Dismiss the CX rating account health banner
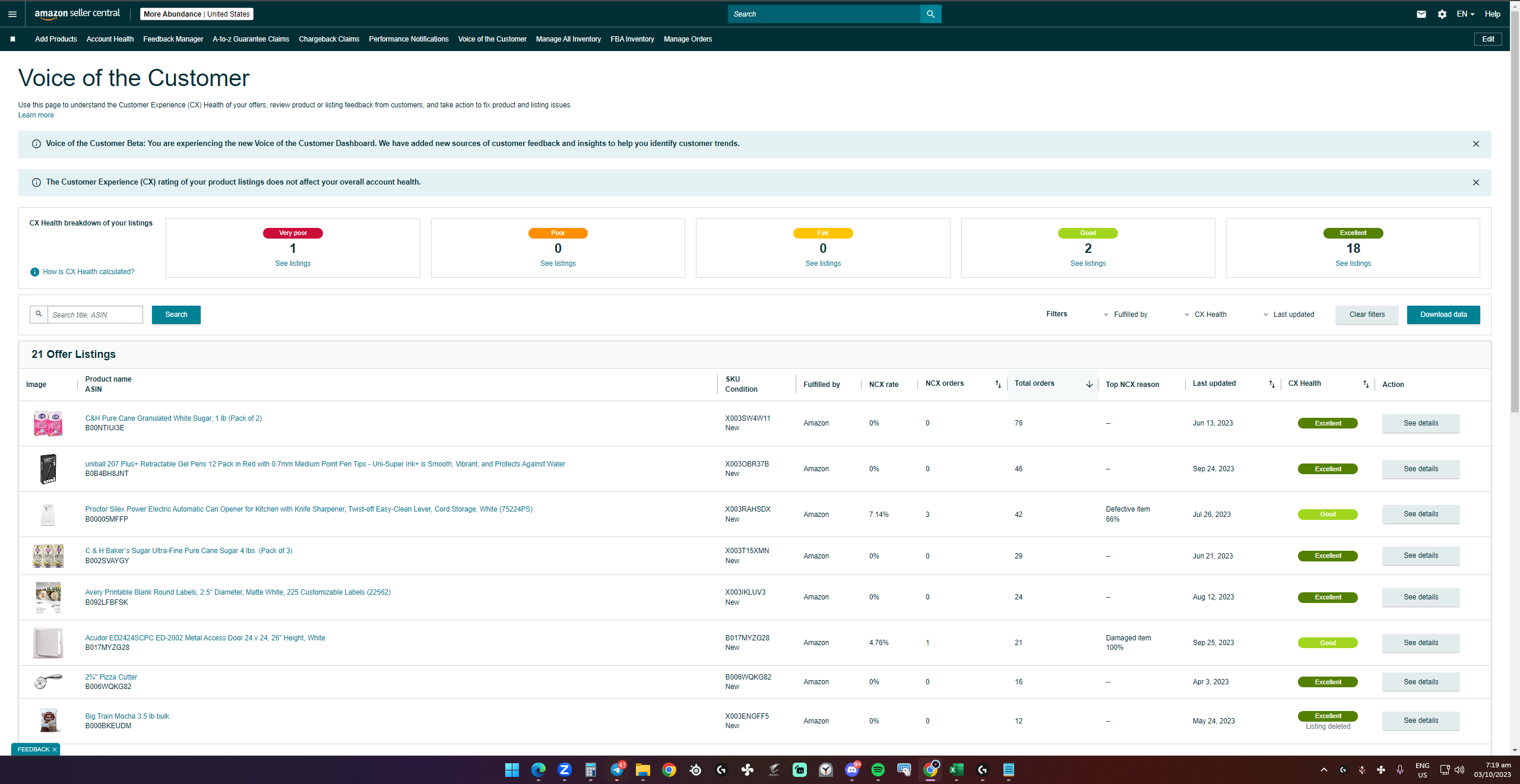This screenshot has width=1520, height=784. pyautogui.click(x=1476, y=183)
